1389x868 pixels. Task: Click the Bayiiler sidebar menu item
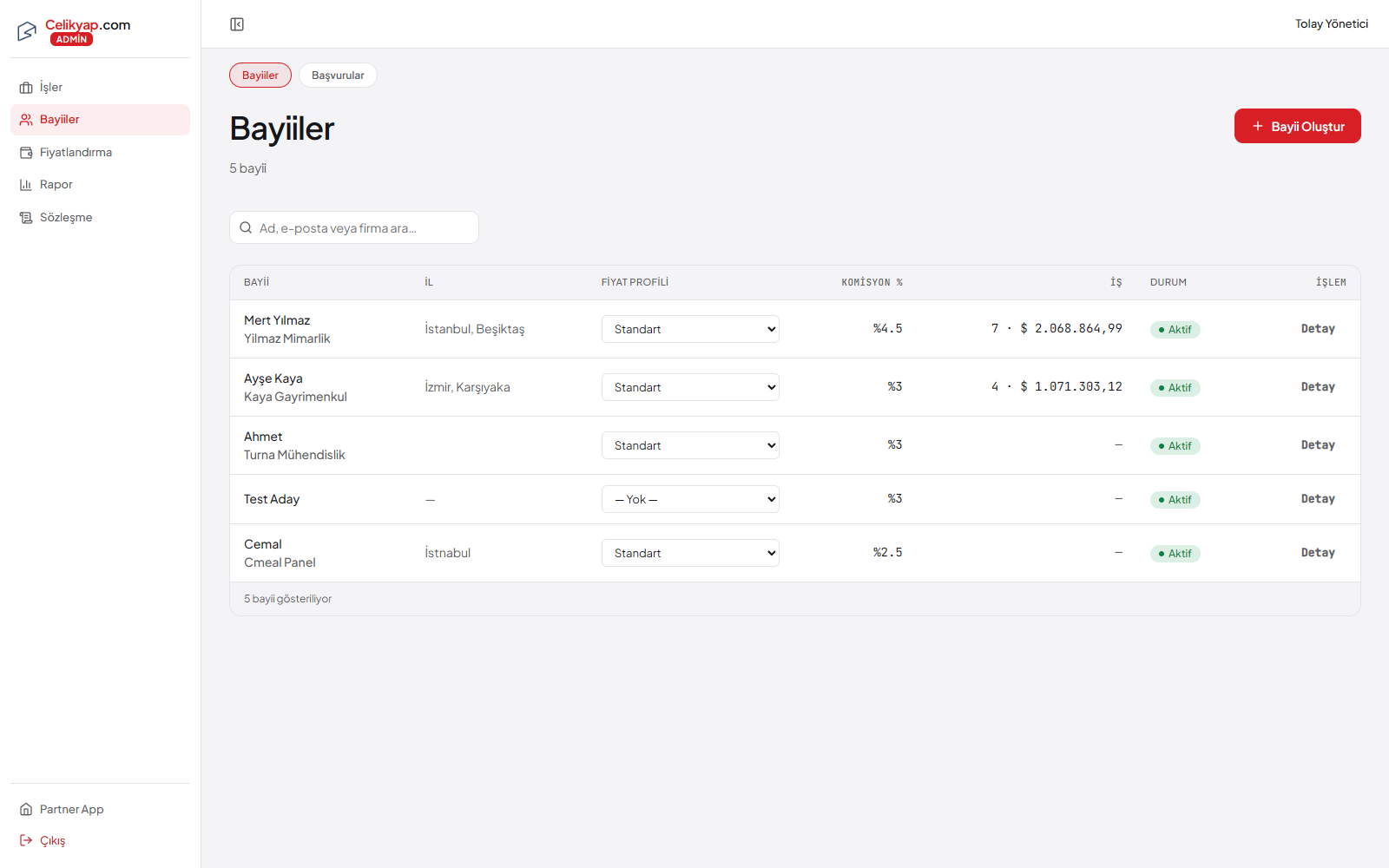click(x=100, y=120)
